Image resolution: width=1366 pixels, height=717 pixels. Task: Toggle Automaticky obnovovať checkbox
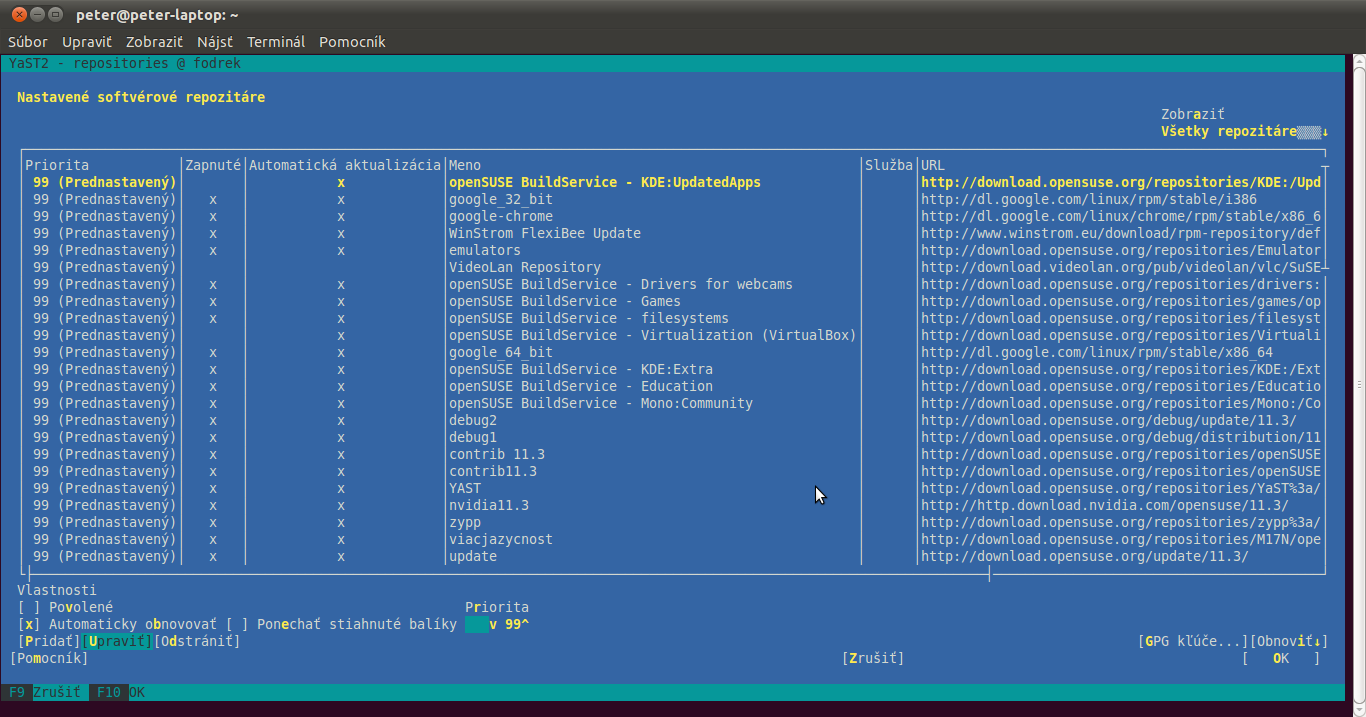coord(118,624)
